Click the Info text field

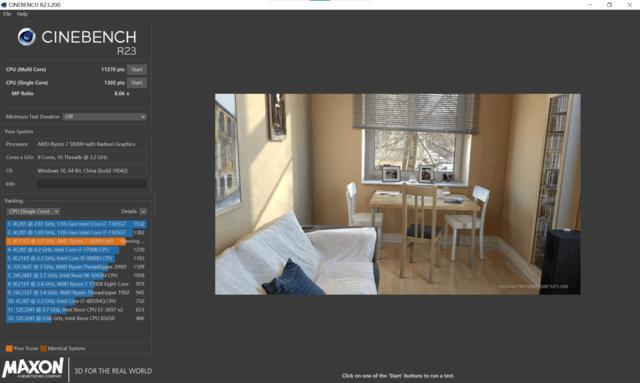(92, 184)
